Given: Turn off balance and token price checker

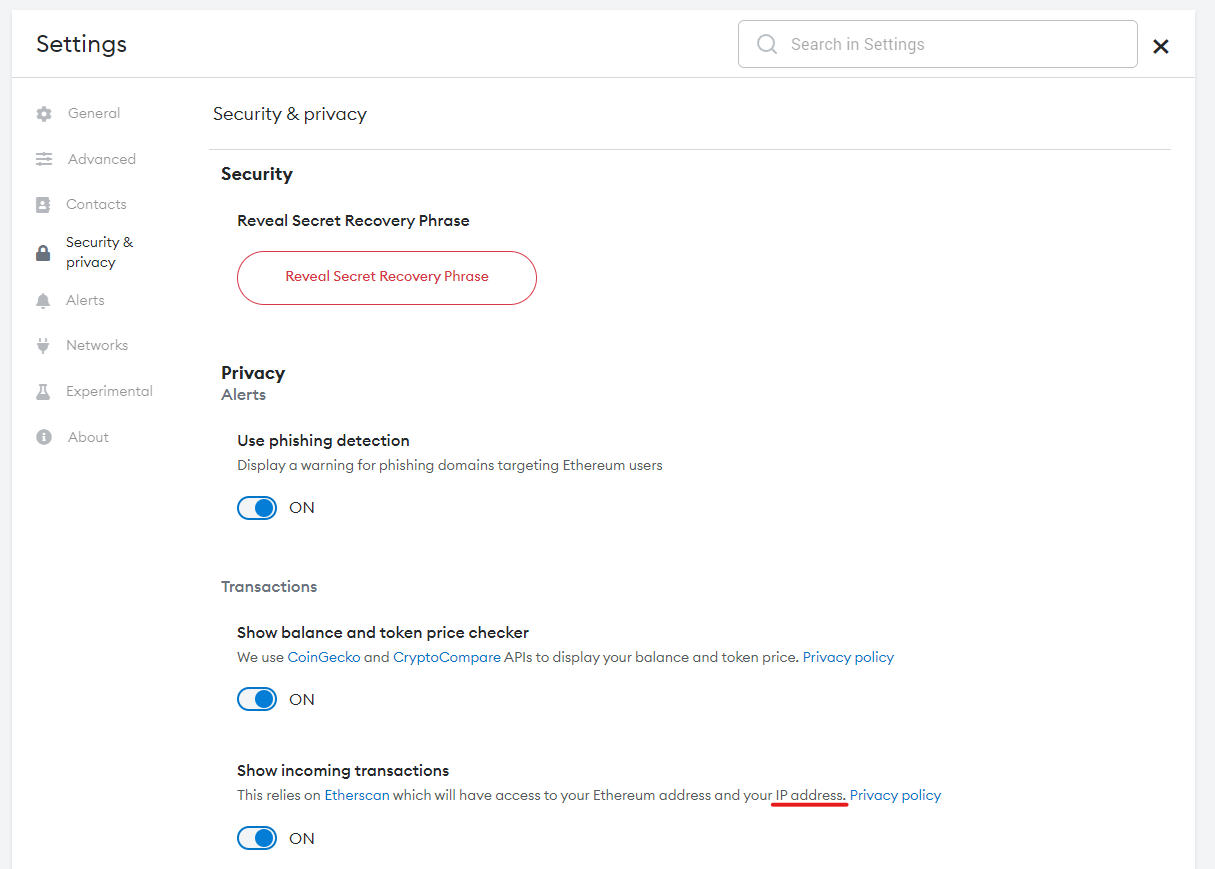Looking at the screenshot, I should (257, 698).
